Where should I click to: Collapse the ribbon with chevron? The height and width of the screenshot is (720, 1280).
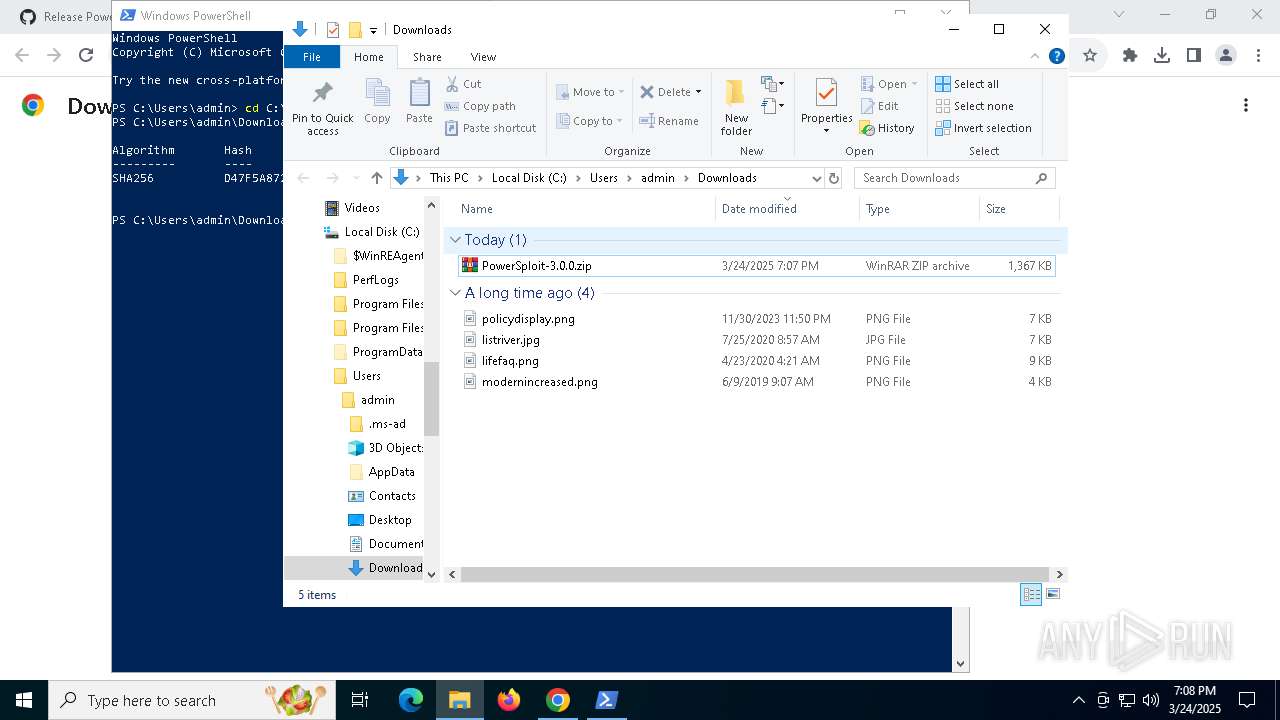click(x=1036, y=57)
